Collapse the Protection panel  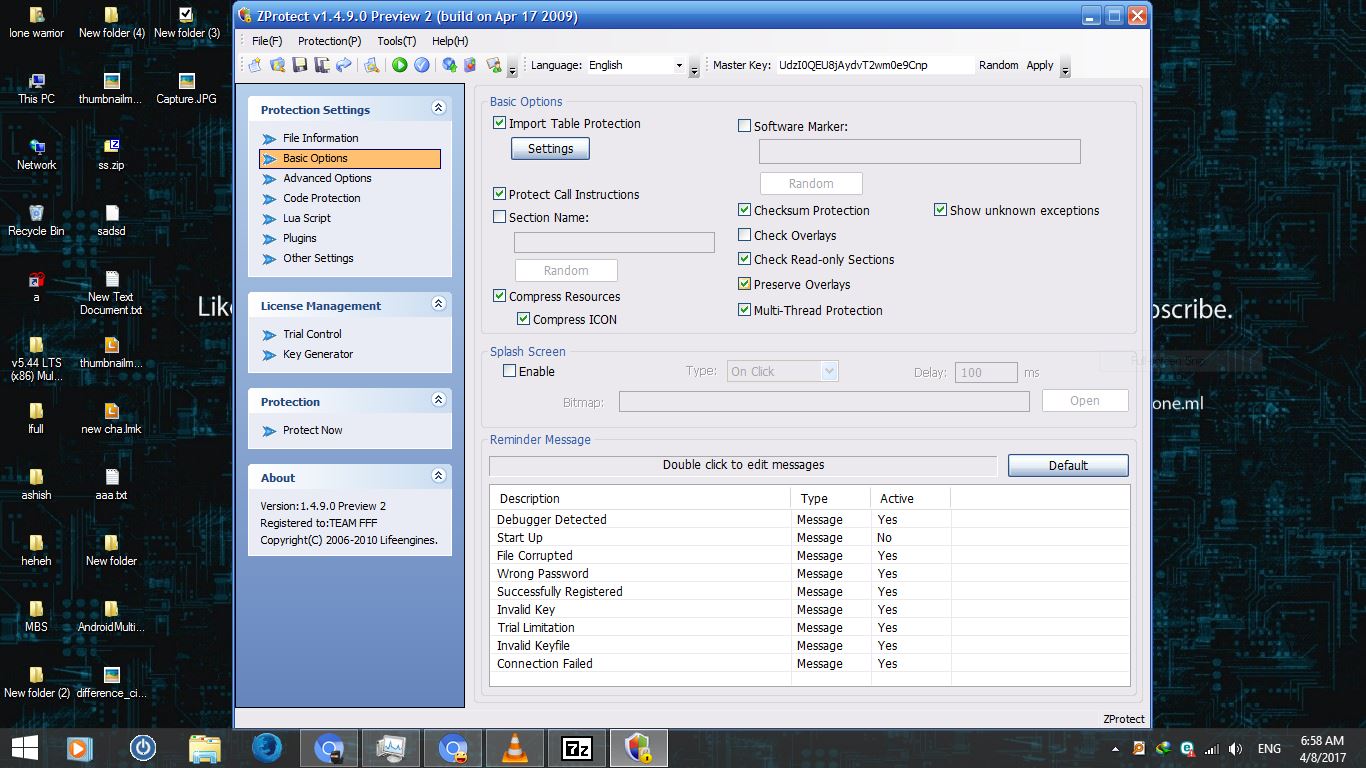pos(438,399)
